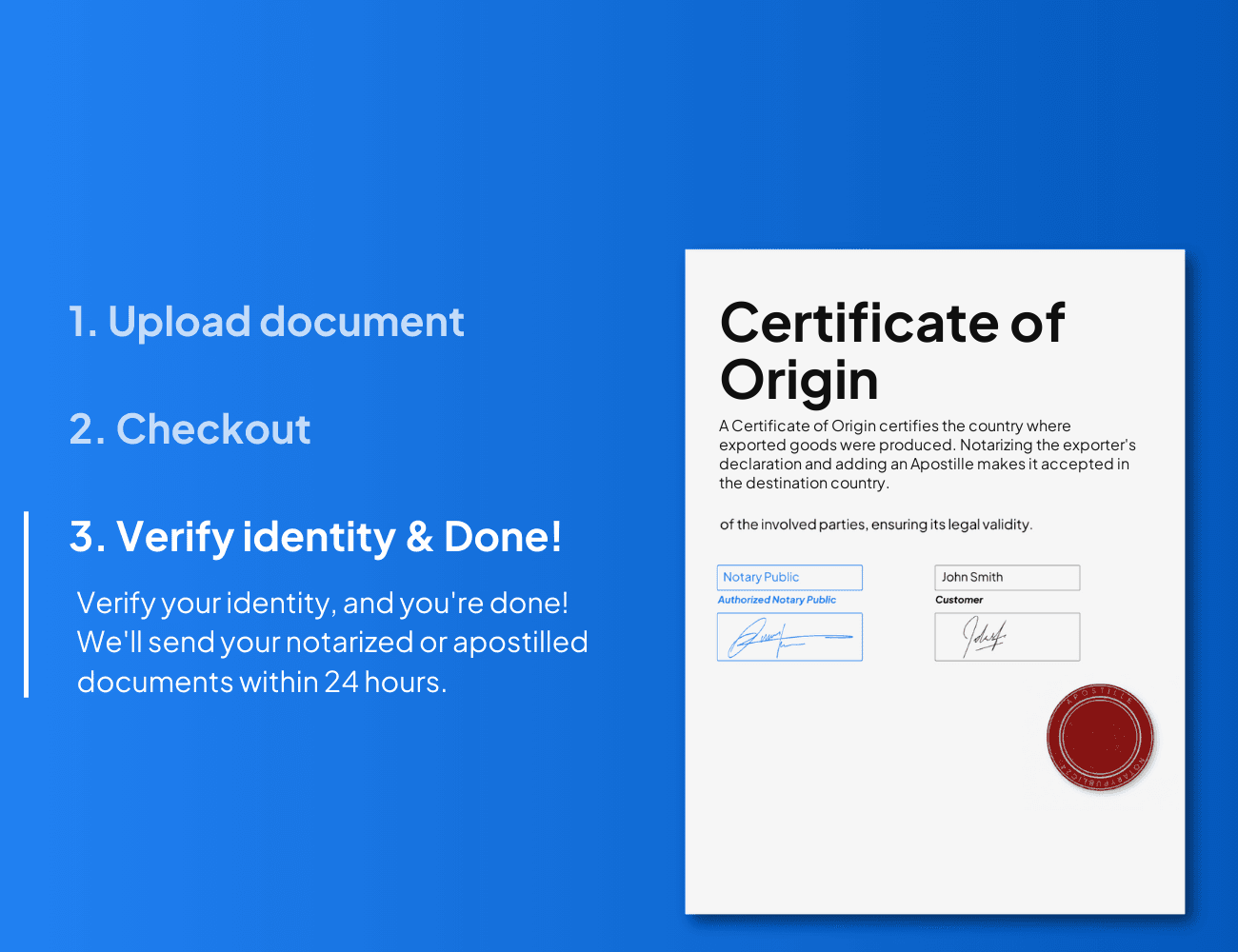
Task: Click the blue notary signature box
Action: point(789,637)
